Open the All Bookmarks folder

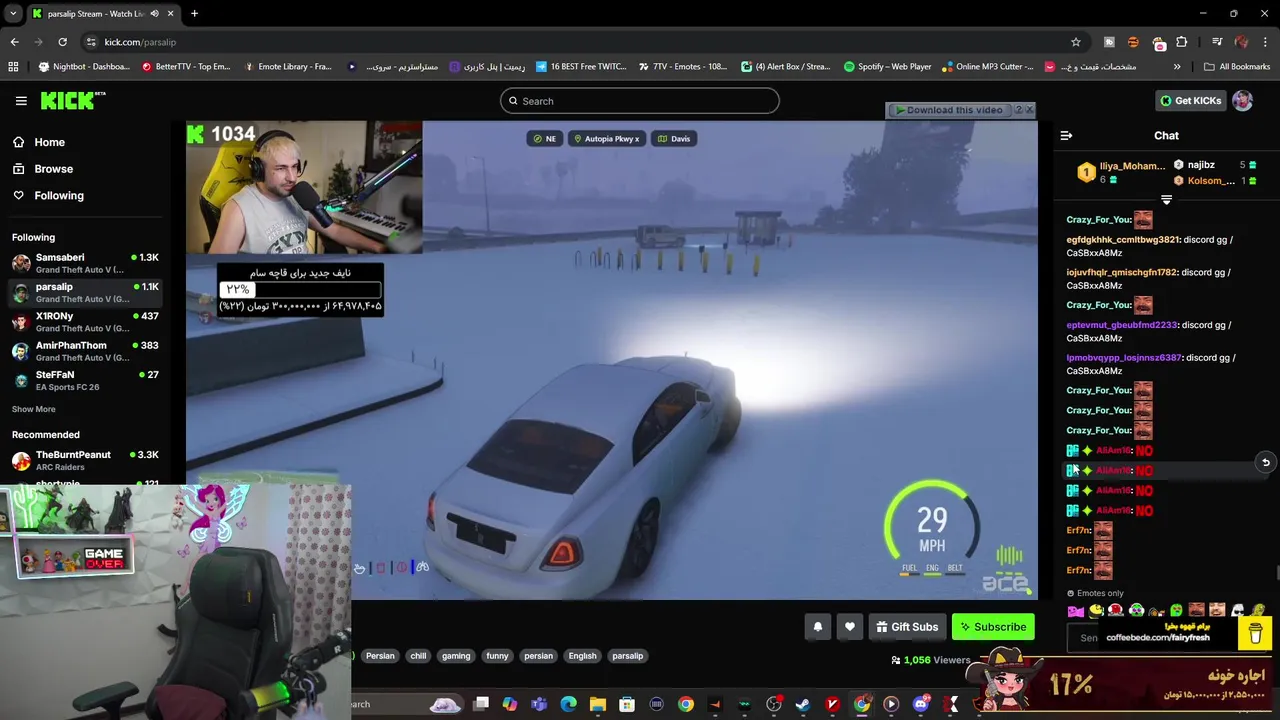1237,67
